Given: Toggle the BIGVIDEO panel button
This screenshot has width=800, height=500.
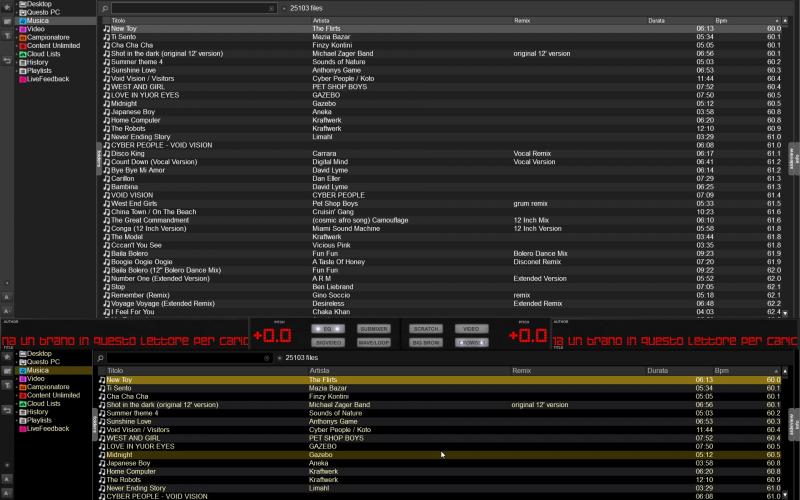Looking at the screenshot, I should [x=328, y=342].
